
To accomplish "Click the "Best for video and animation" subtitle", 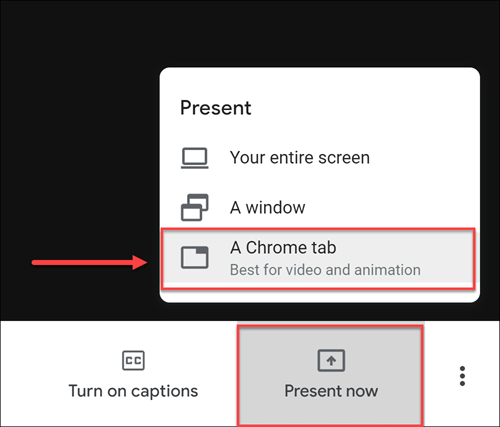I will [x=325, y=270].
